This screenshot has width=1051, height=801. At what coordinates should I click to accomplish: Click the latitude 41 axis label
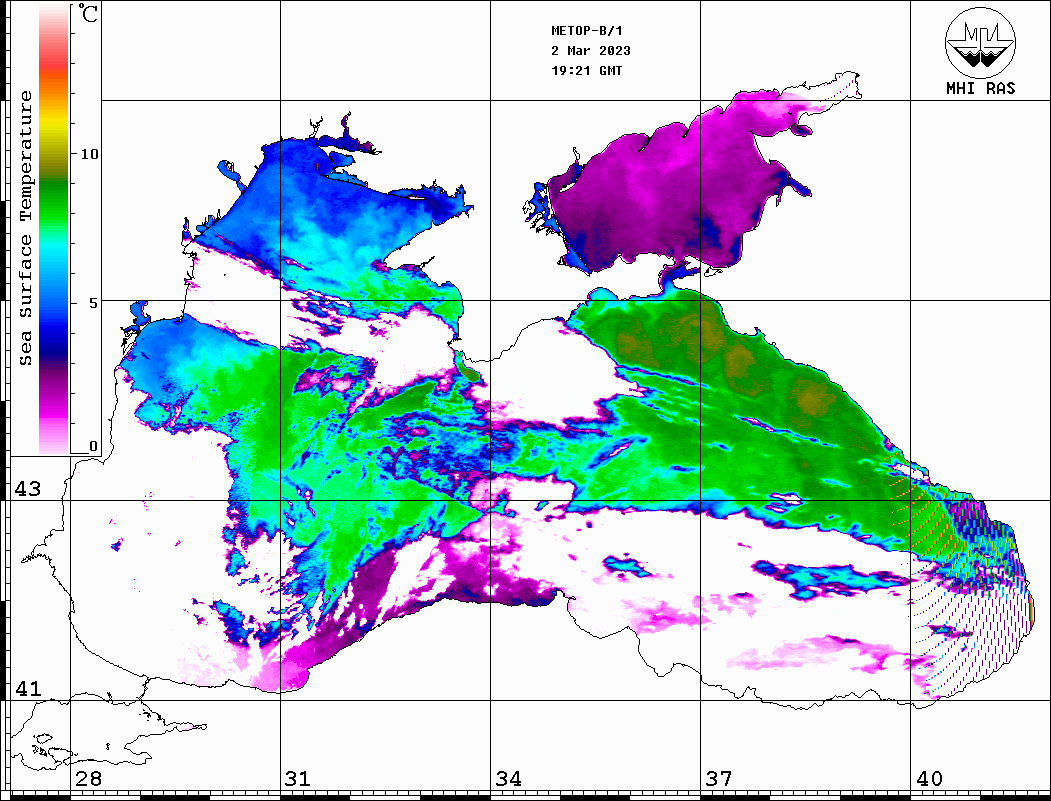click(x=26, y=689)
